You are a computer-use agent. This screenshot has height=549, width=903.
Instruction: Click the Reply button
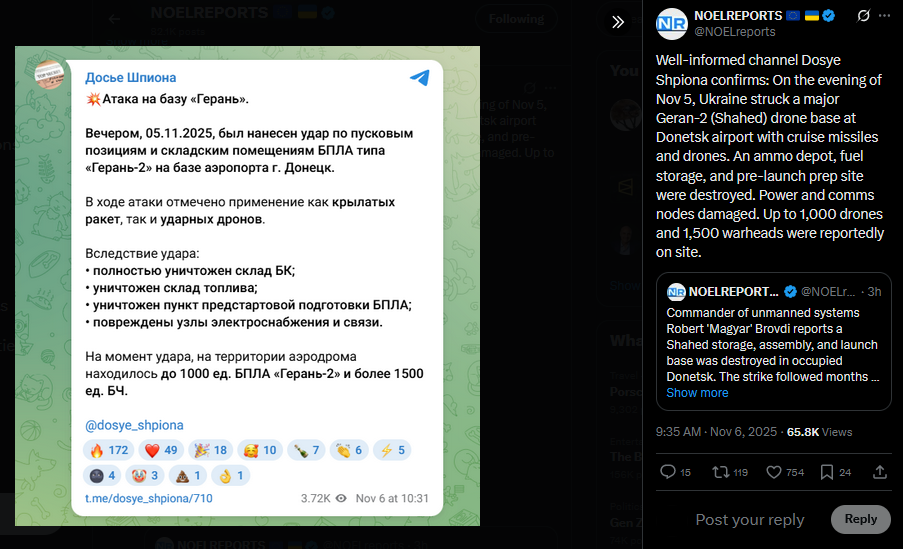[x=860, y=519]
